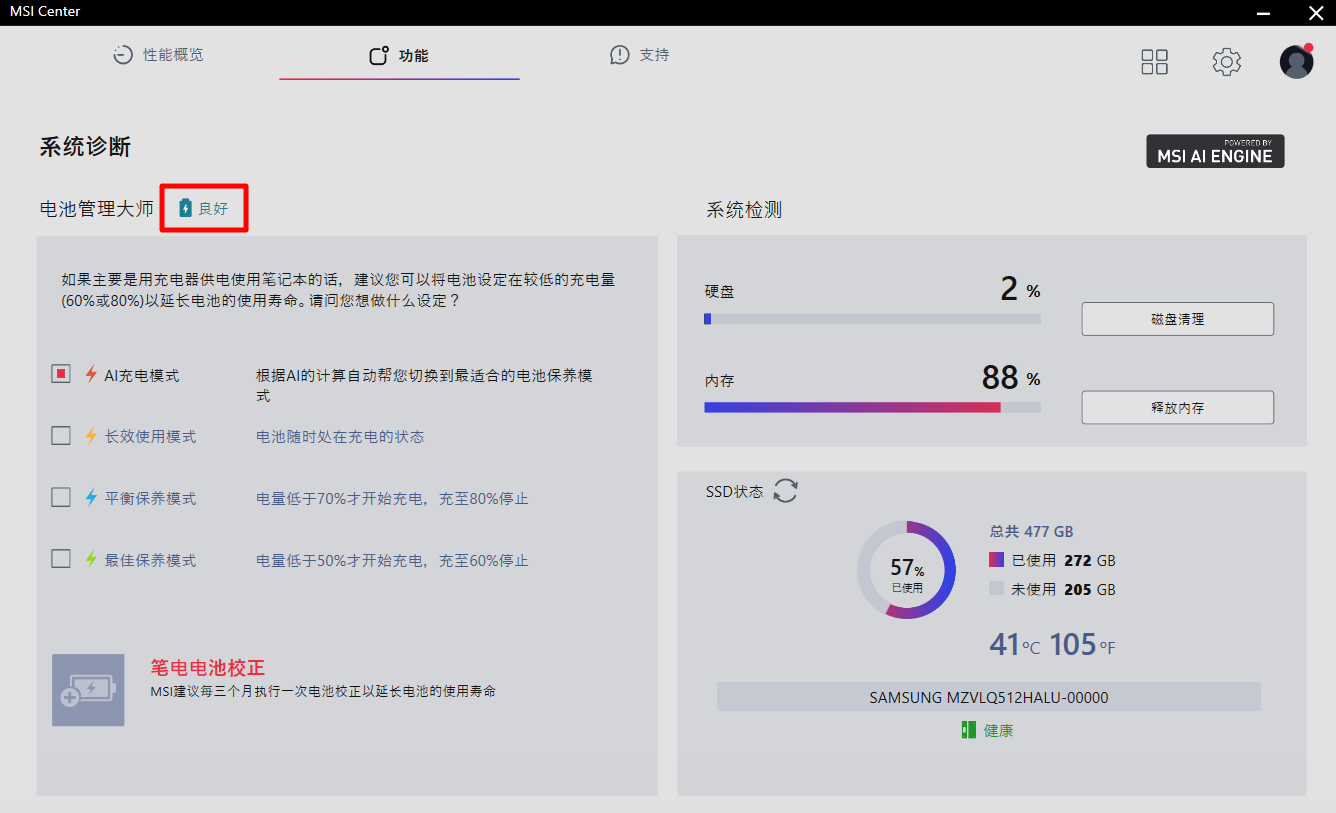Click the green 健康 SSD health icon
This screenshot has width=1336, height=813.
967,730
